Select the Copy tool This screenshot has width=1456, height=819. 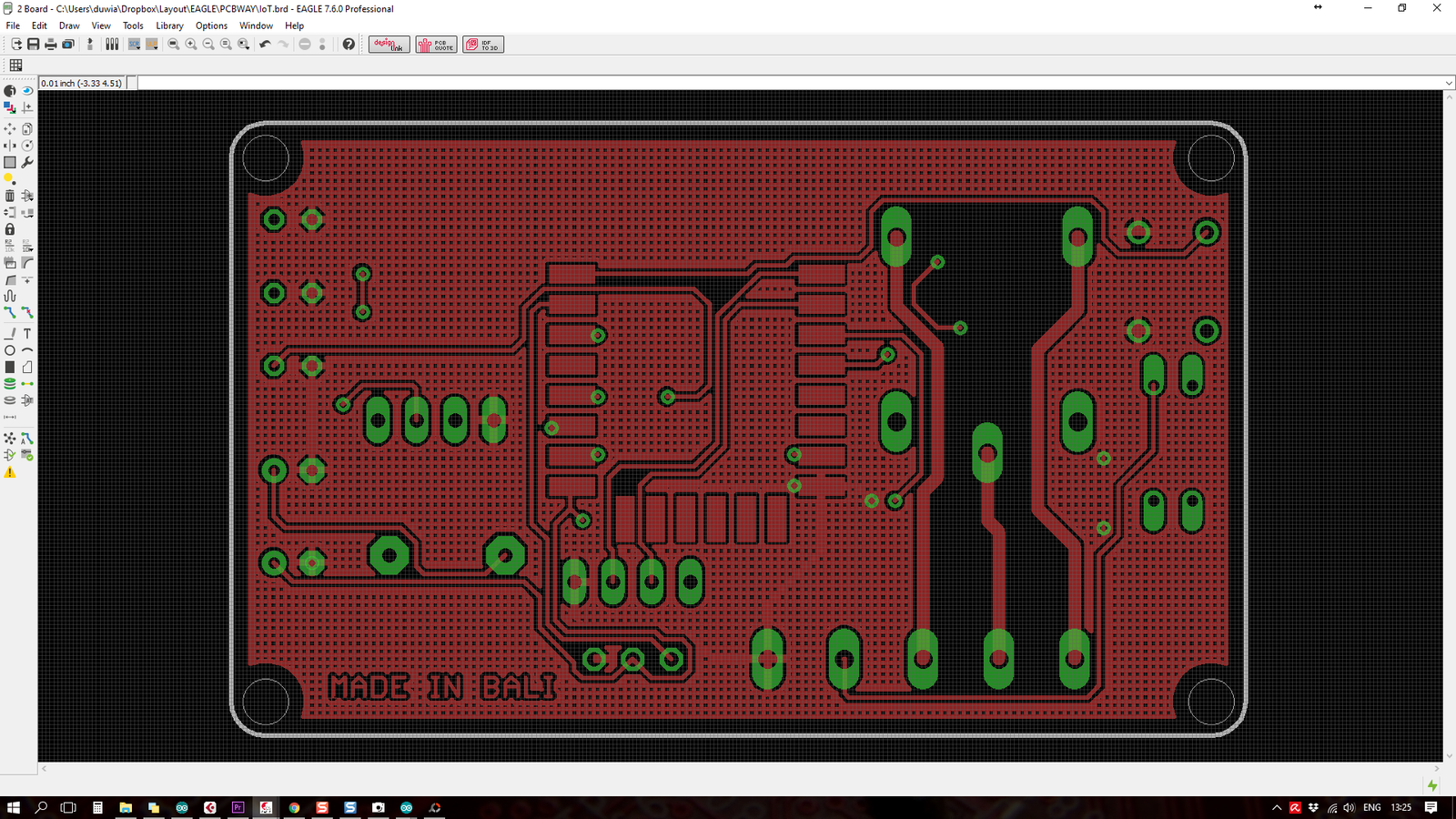point(27,129)
